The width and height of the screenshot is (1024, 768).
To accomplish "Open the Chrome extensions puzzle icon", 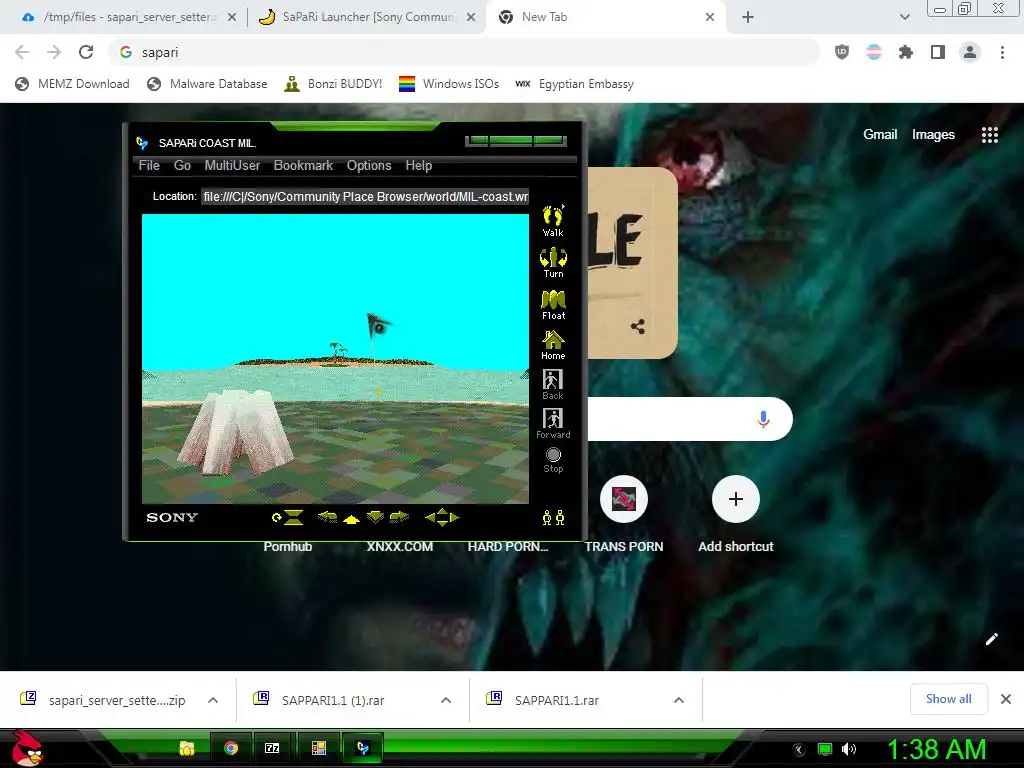I will point(905,52).
